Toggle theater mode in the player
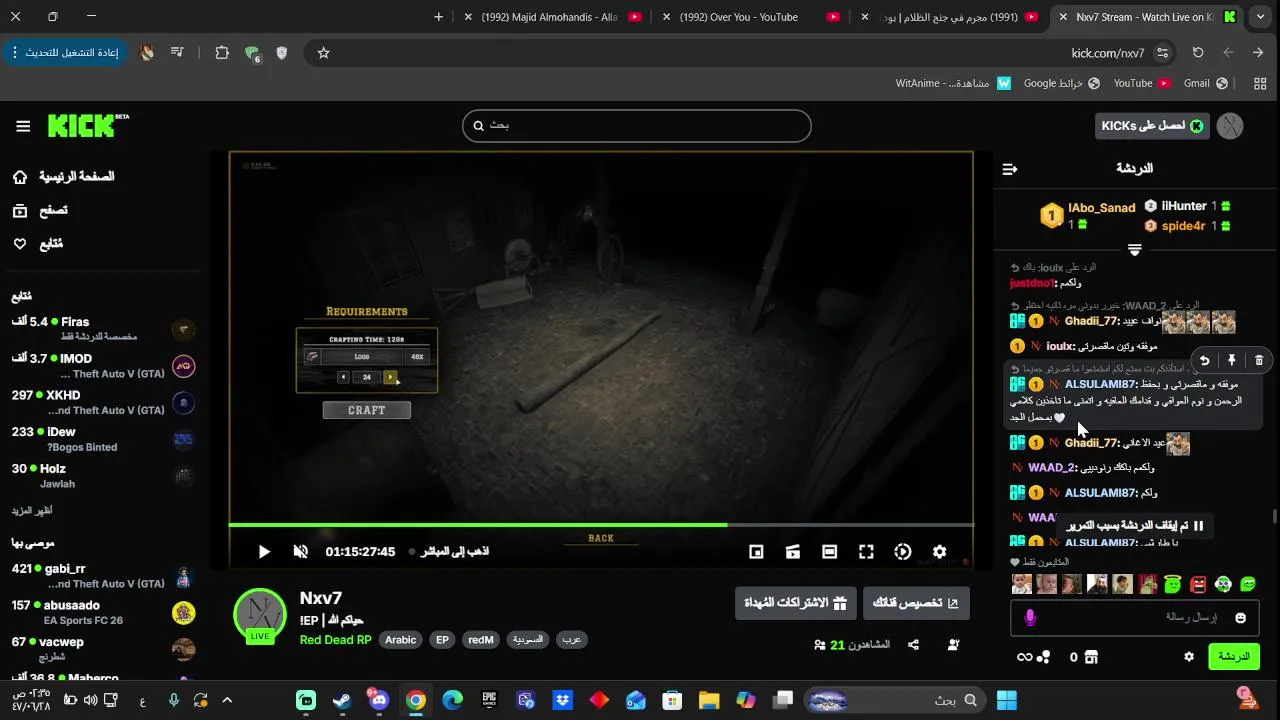Image resolution: width=1280 pixels, height=720 pixels. coord(829,552)
